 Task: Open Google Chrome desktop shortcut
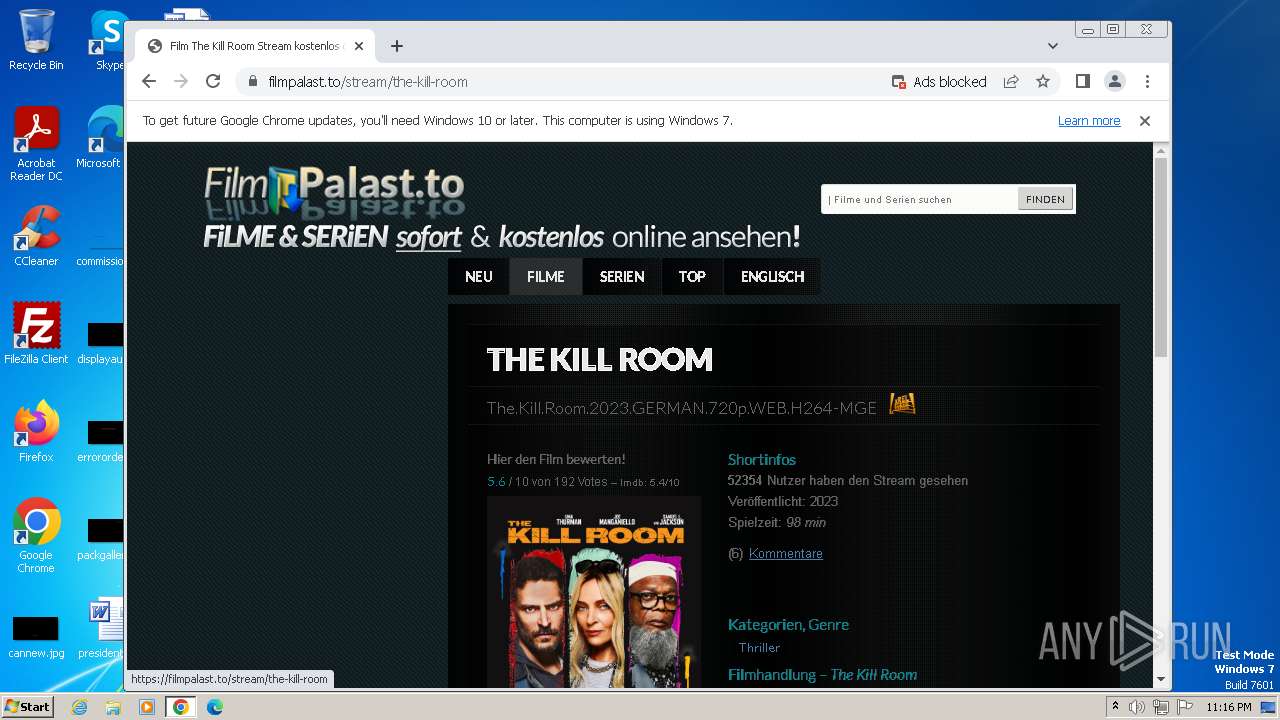point(36,536)
